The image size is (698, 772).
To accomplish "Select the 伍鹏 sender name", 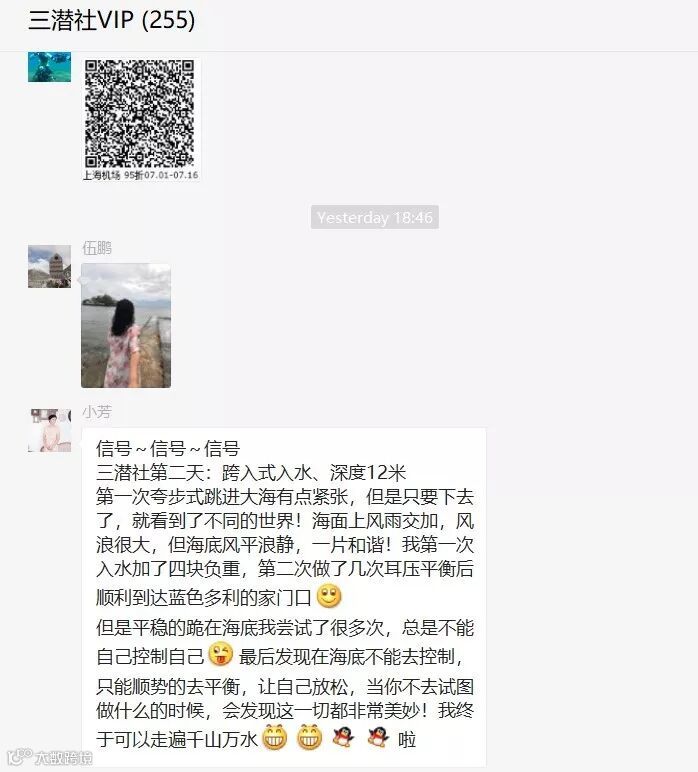I will pos(97,248).
